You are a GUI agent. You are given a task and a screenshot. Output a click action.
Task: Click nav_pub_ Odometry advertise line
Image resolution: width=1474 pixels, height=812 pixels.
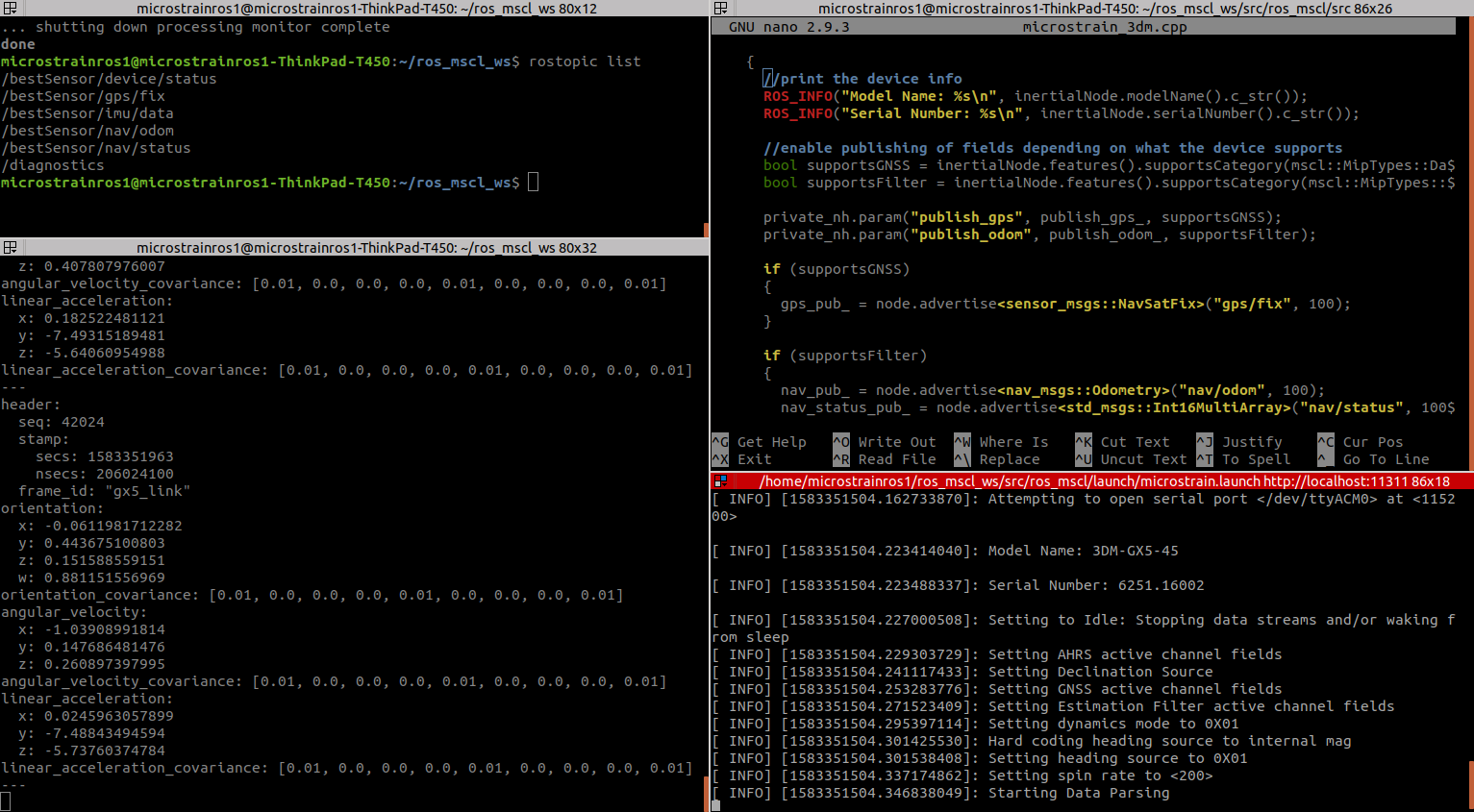1053,390
